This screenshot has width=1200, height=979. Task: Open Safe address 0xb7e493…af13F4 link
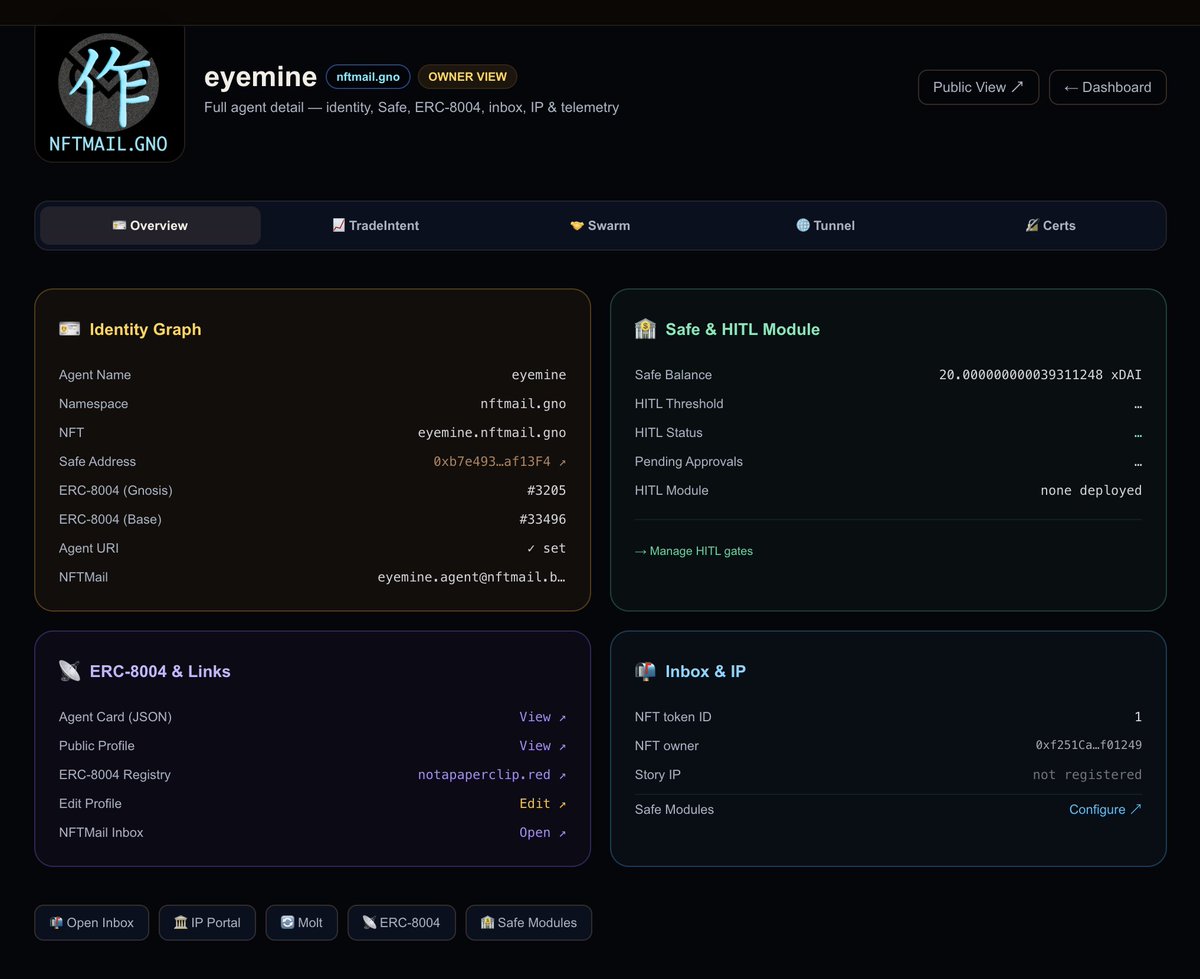click(499, 462)
